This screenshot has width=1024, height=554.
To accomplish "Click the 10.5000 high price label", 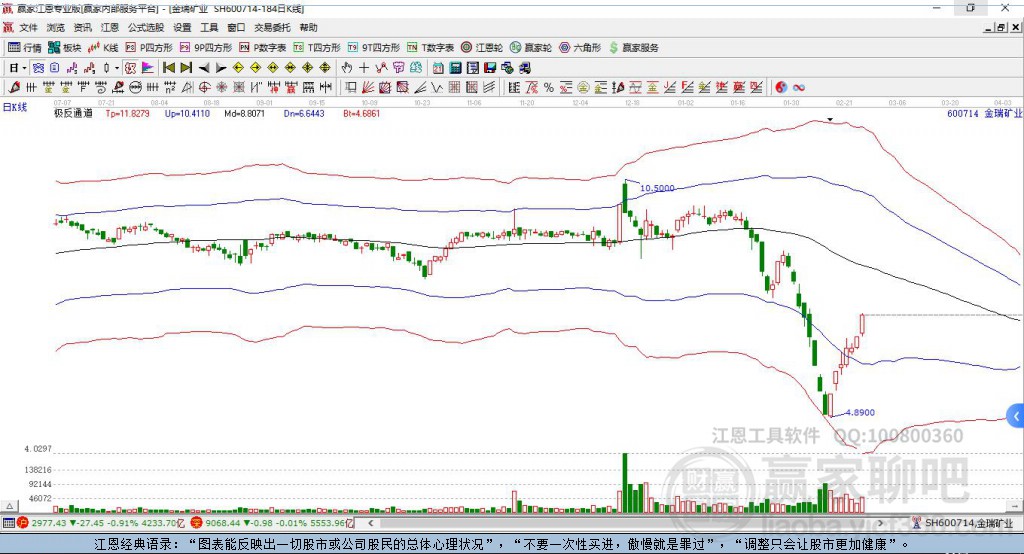I will 657,188.
